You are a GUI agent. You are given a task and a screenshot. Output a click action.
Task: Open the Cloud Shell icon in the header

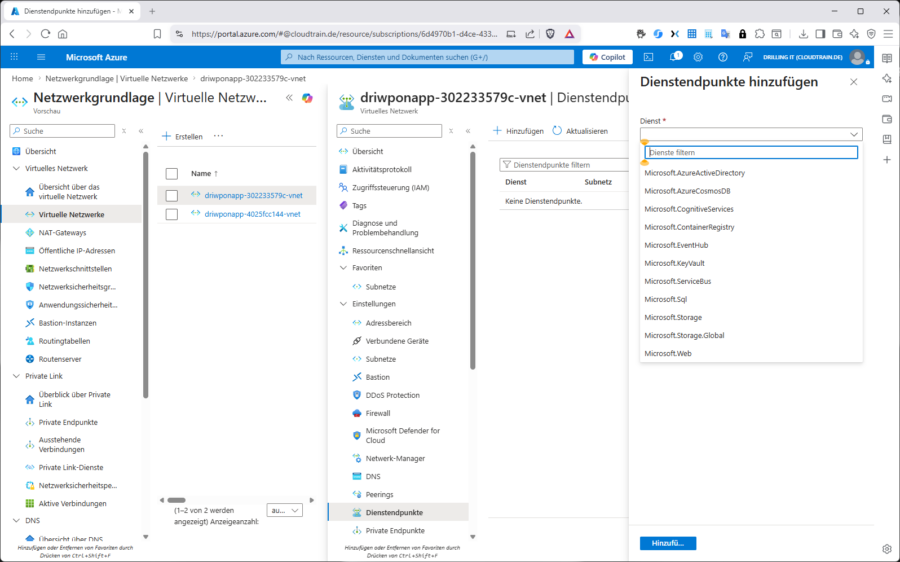648,57
